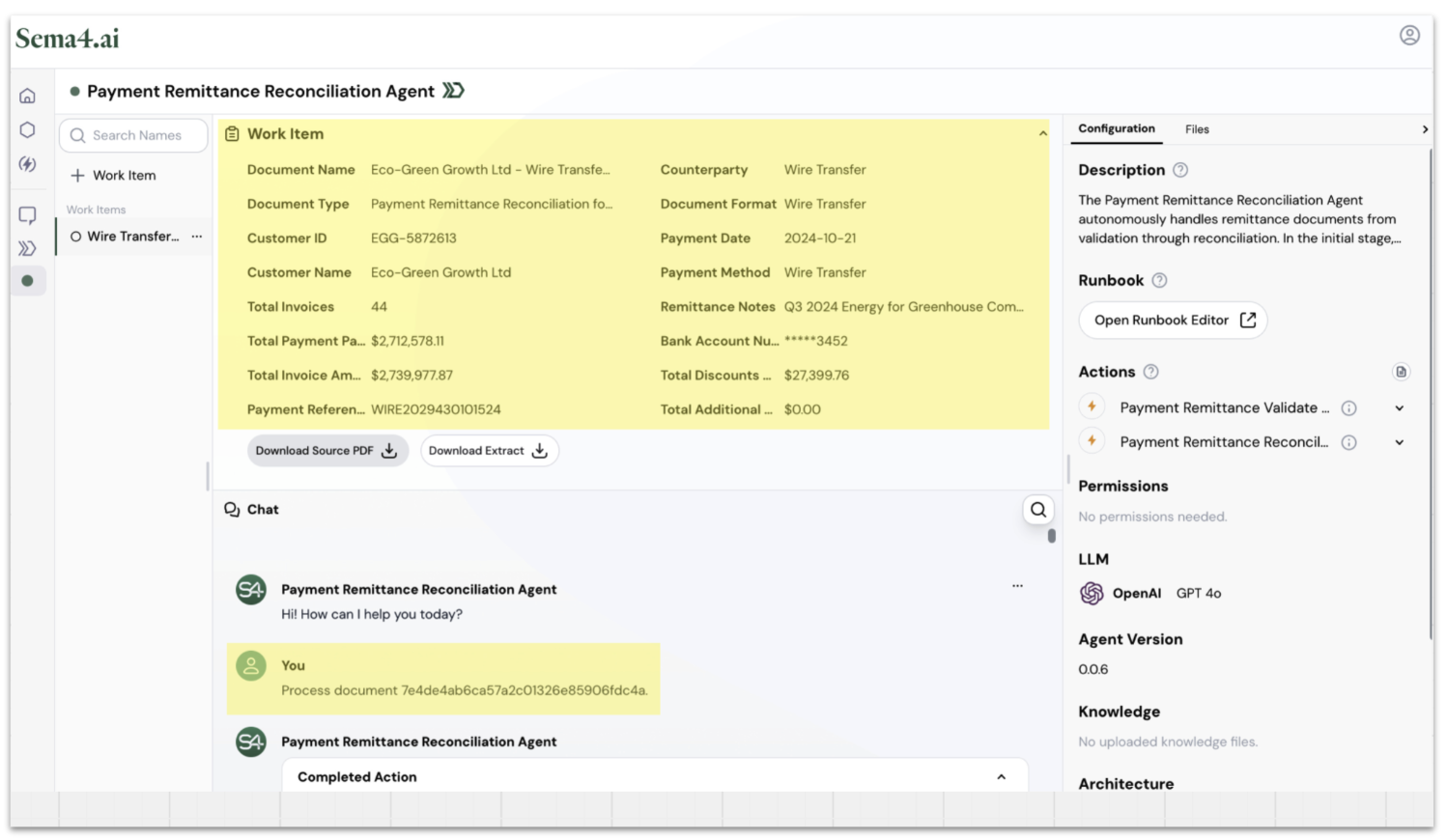Viewport: 1447px width, 840px height.
Task: Click the Bank Account value *****3452
Action: [x=815, y=342]
